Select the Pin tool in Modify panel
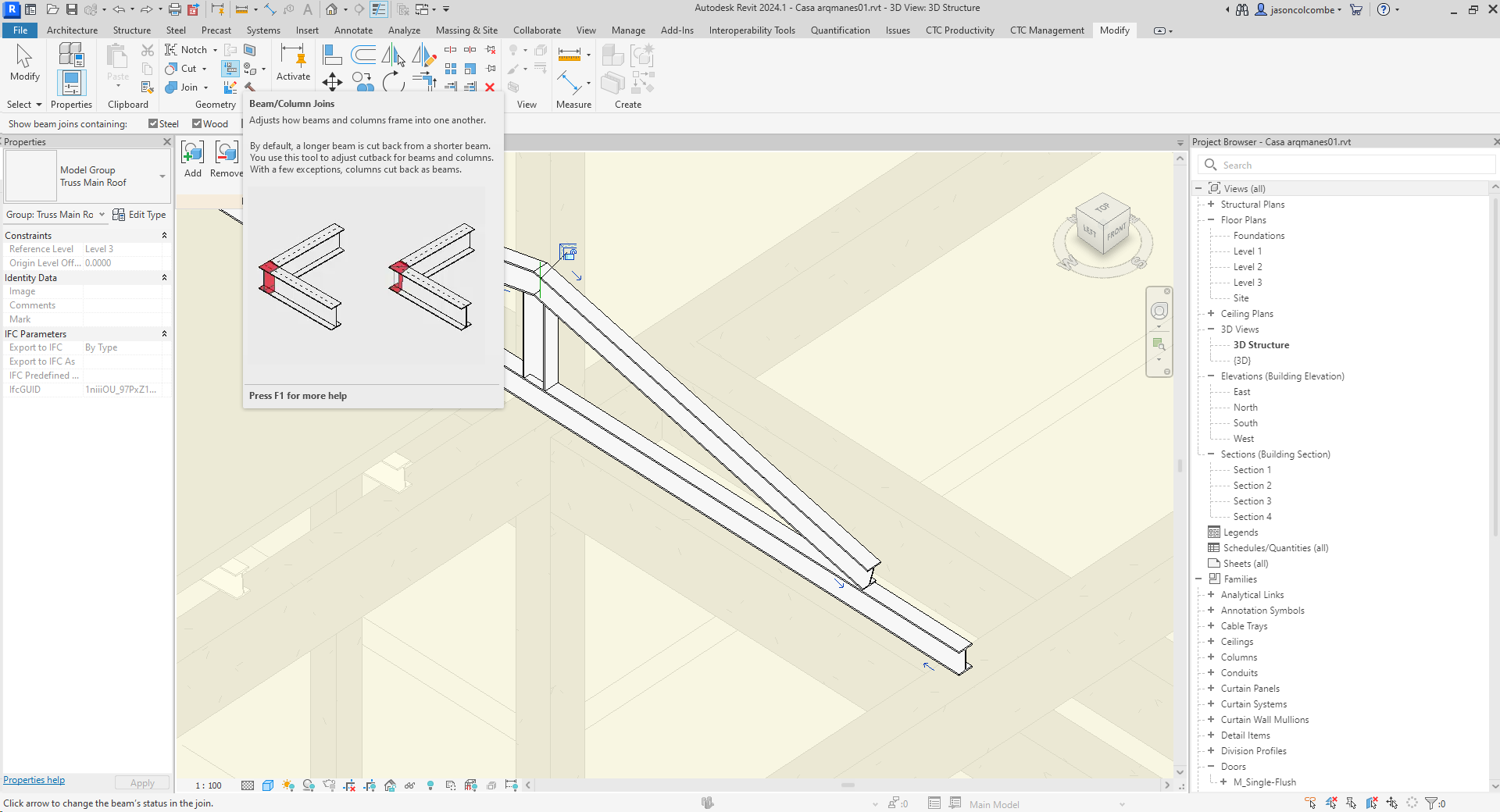Viewport: 1500px width, 812px height. click(491, 68)
